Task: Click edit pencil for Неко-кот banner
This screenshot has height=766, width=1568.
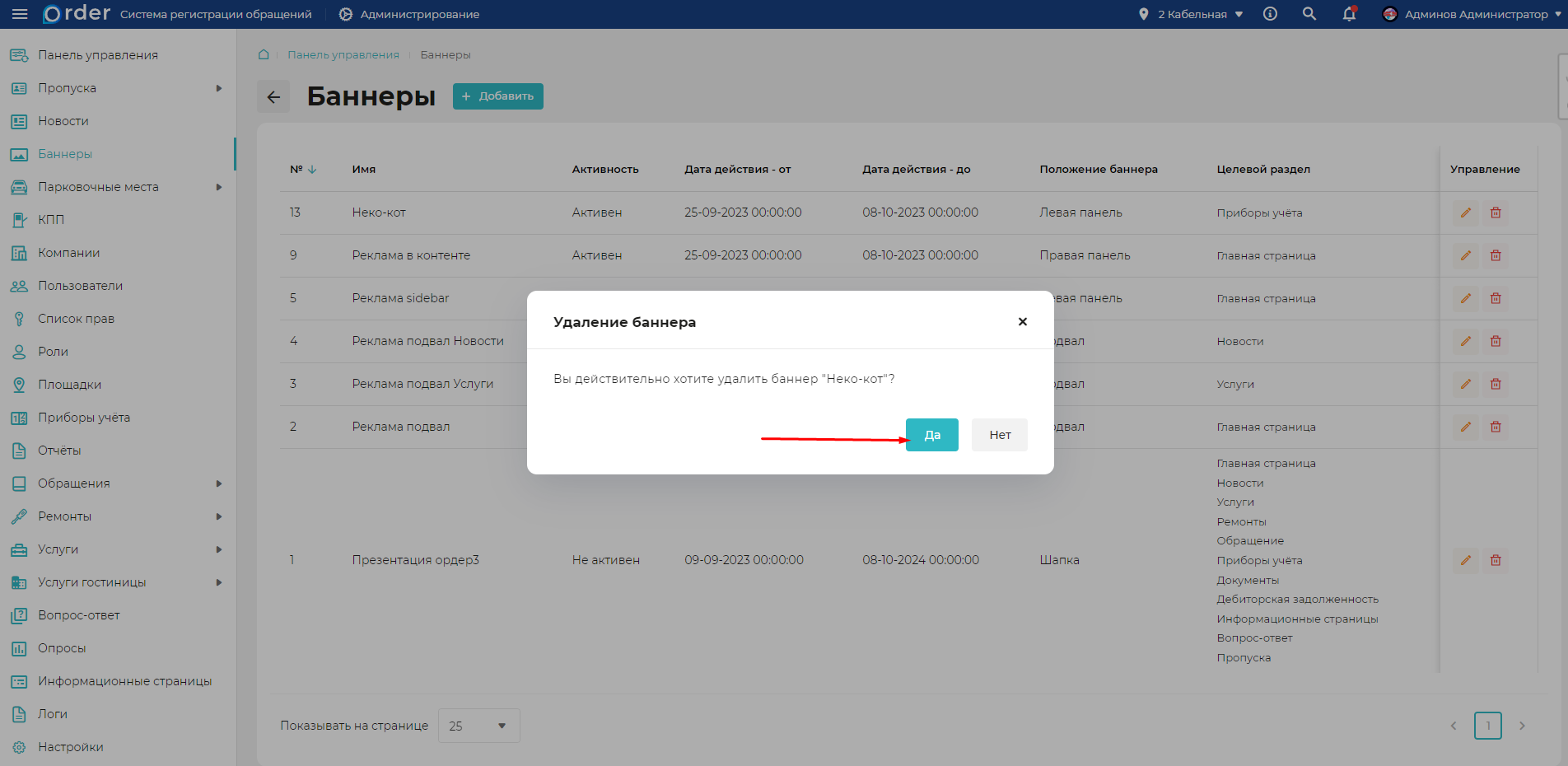Action: point(1465,213)
